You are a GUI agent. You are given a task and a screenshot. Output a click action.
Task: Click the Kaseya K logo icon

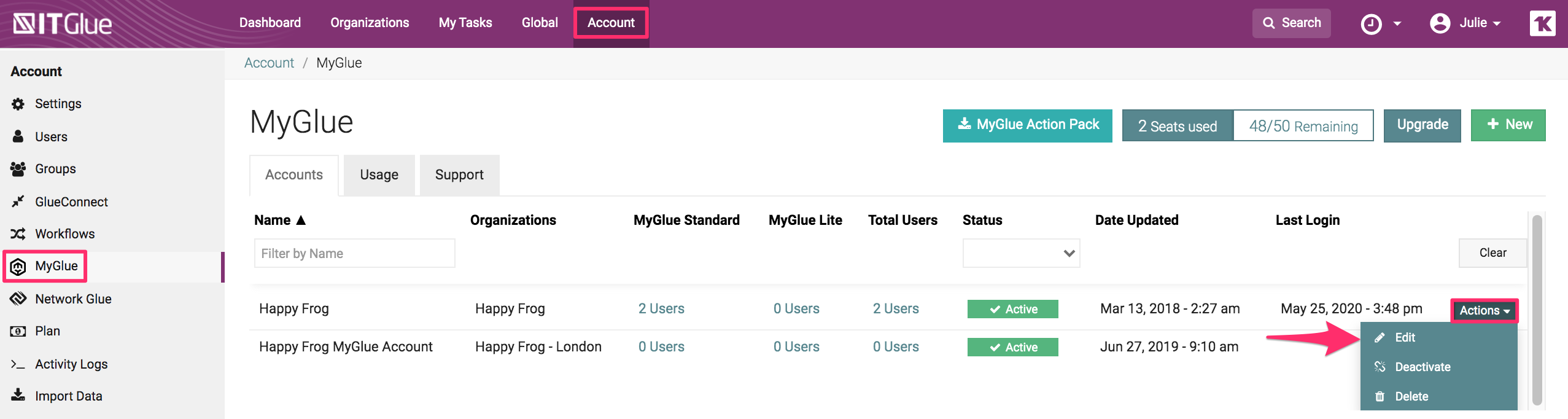[x=1542, y=23]
